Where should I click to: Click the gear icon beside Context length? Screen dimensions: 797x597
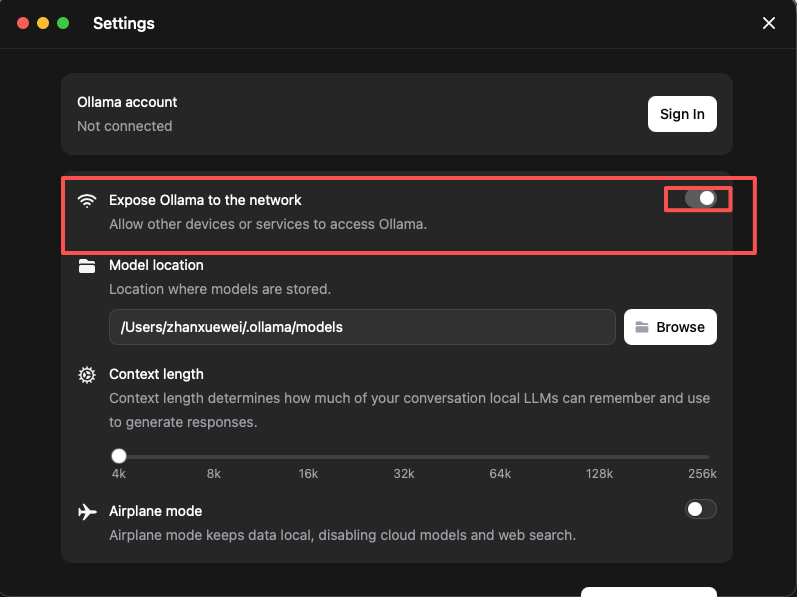87,375
